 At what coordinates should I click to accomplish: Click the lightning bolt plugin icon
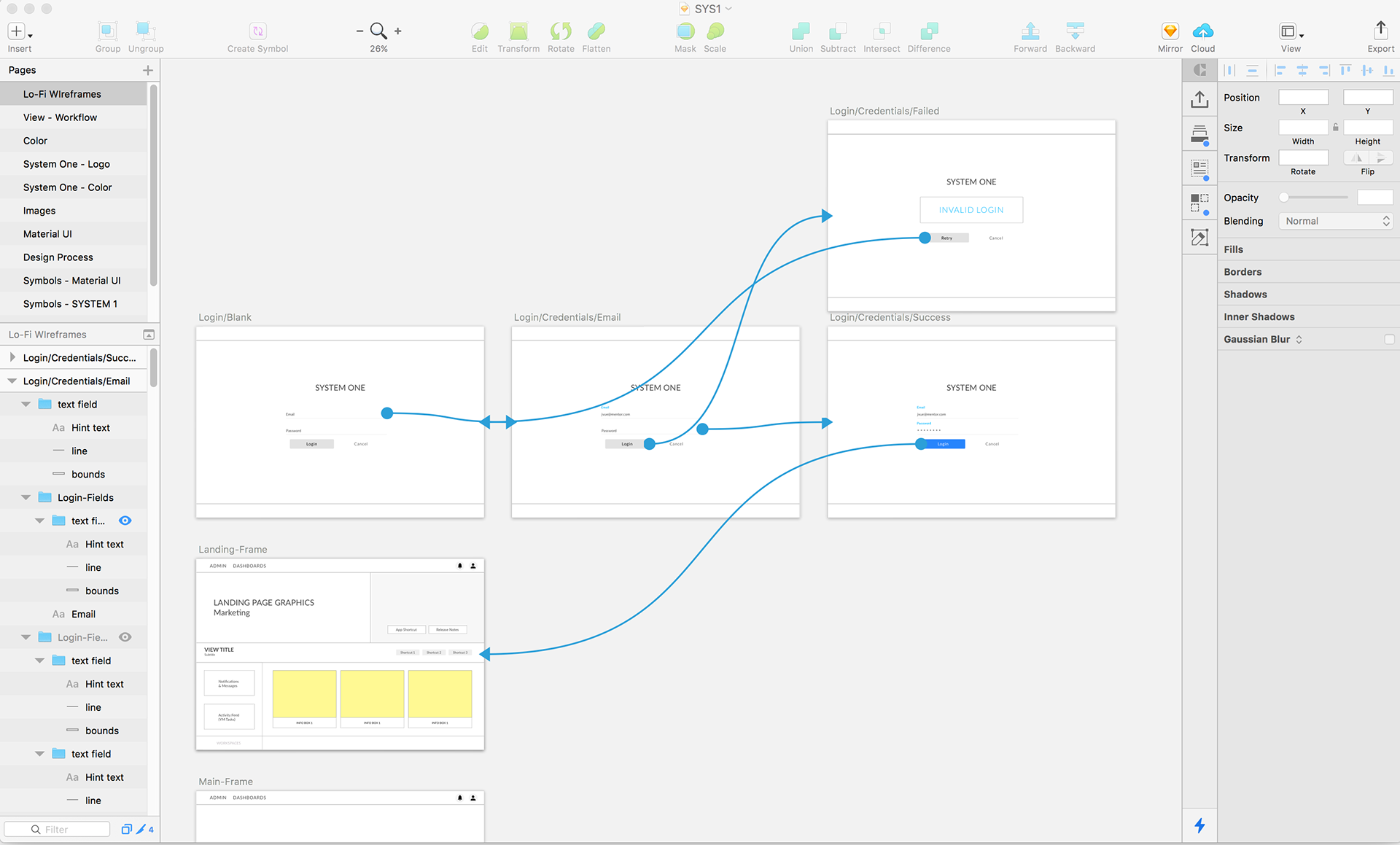point(1199,825)
